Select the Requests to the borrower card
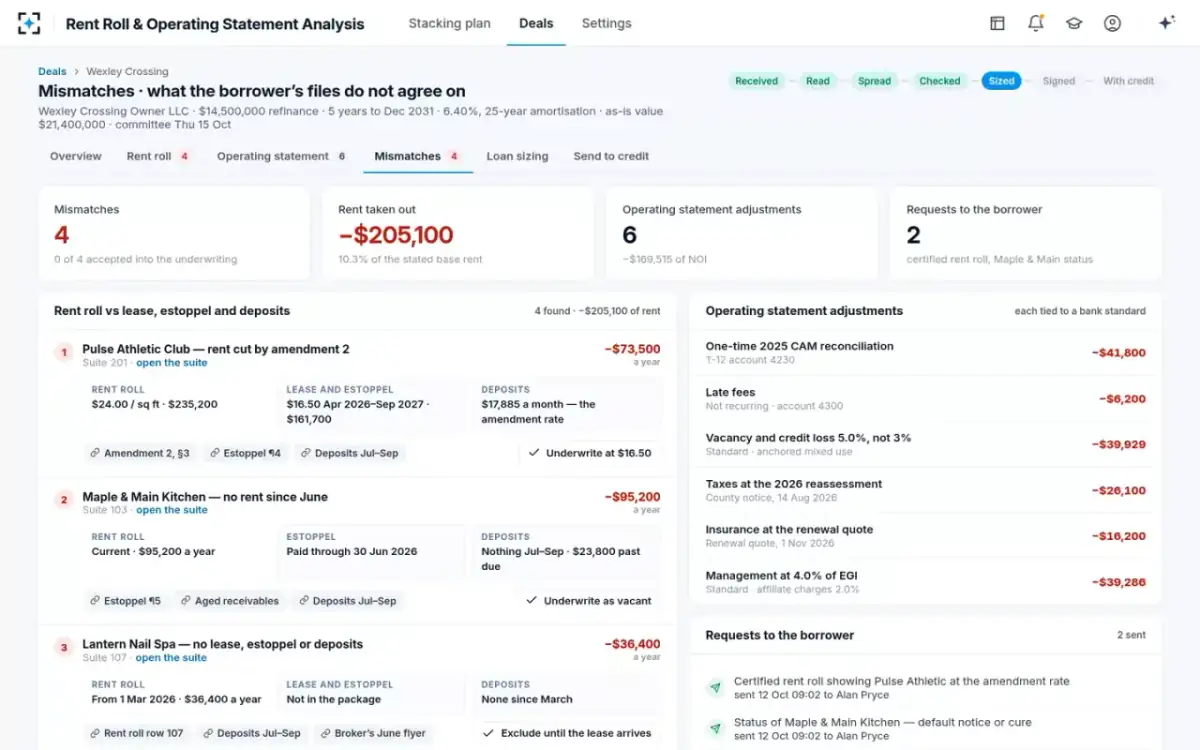 pyautogui.click(x=1026, y=233)
